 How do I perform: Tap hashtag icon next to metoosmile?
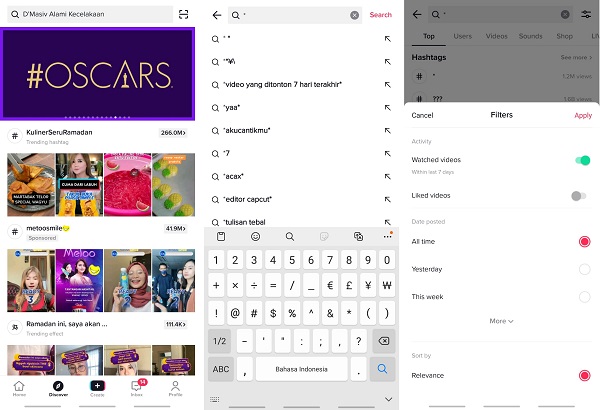[x=15, y=232]
